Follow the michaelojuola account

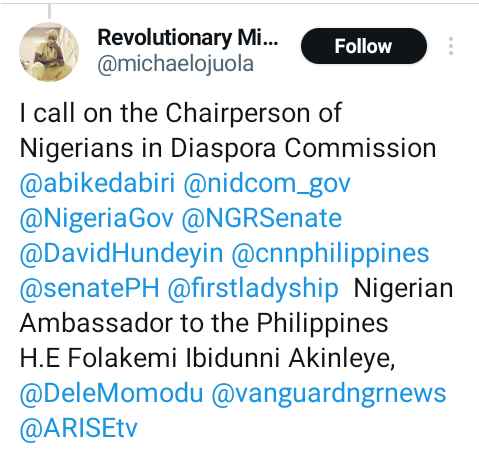(364, 46)
